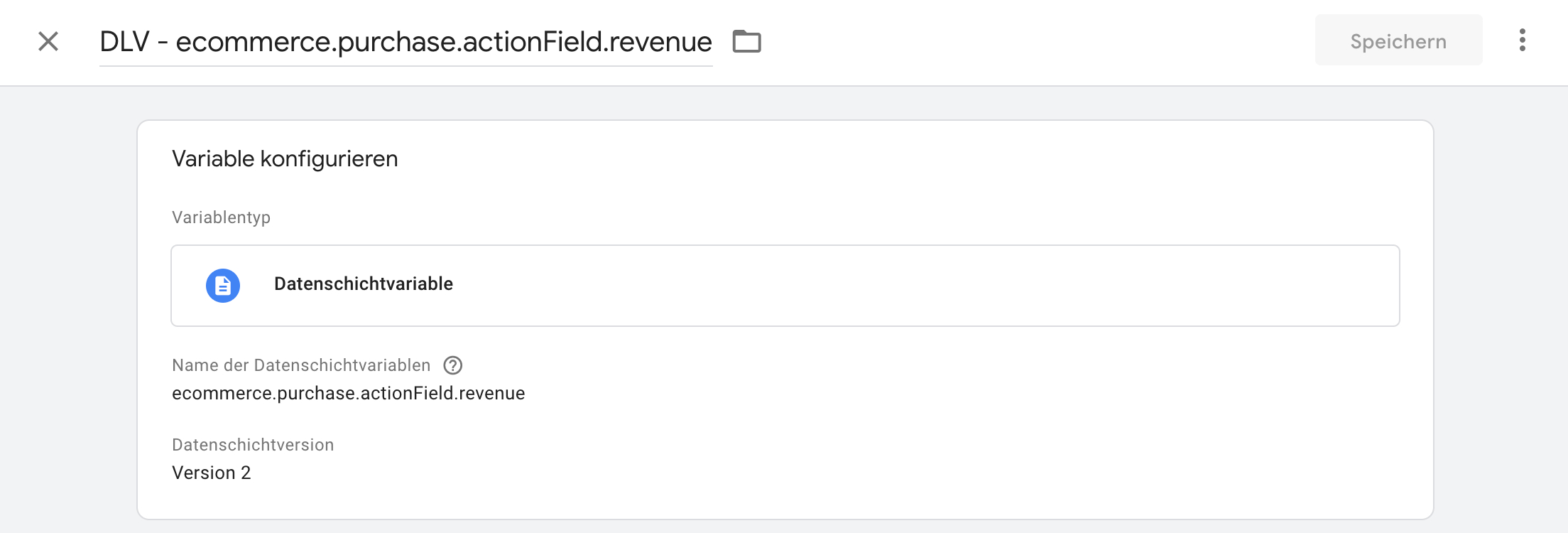Click the Name der Datenschichtvariablen label
Screen dimensions: 1568x533
(x=301, y=365)
